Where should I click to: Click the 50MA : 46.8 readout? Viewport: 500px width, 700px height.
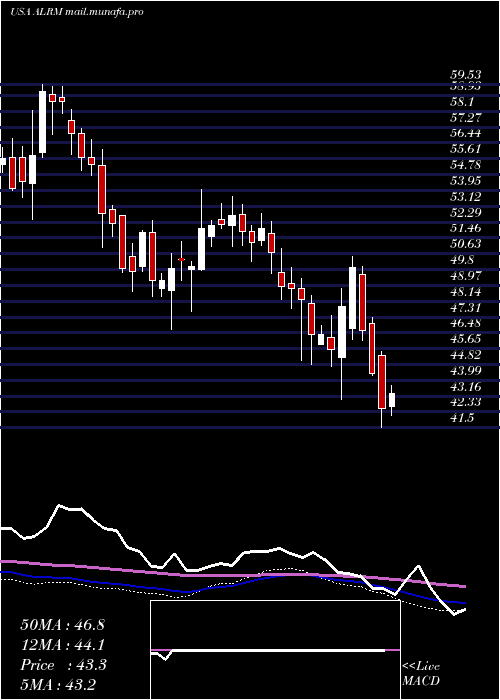[x=62, y=625]
